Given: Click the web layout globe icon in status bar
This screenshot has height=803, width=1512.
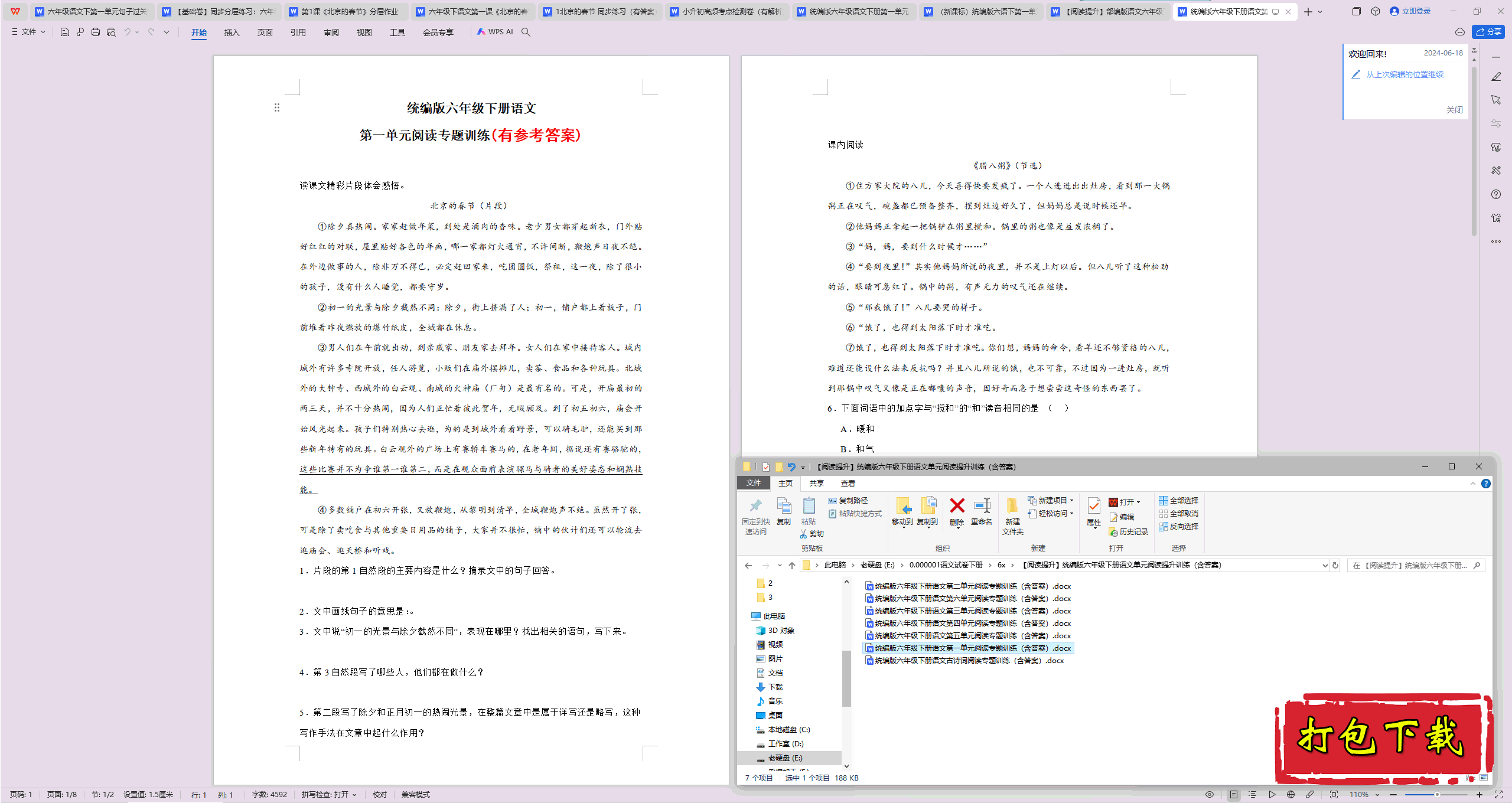Looking at the screenshot, I should [x=1291, y=795].
